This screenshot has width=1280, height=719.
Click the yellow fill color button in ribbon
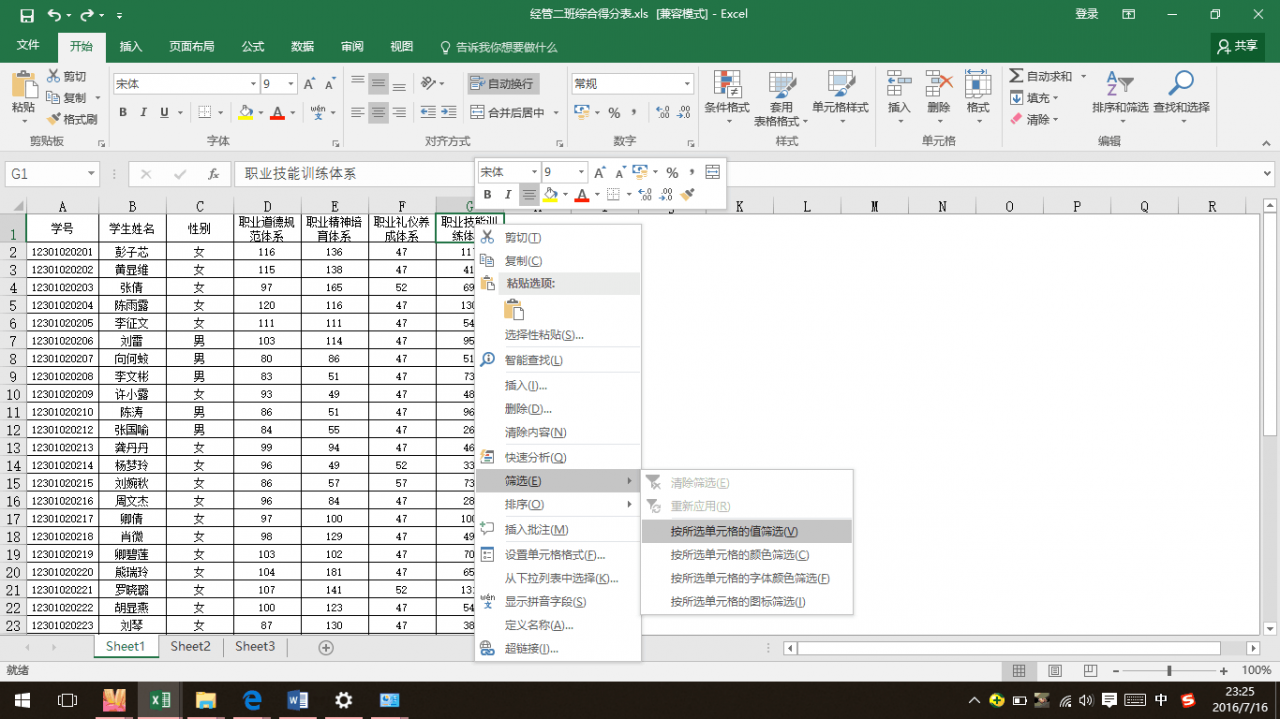pos(245,113)
